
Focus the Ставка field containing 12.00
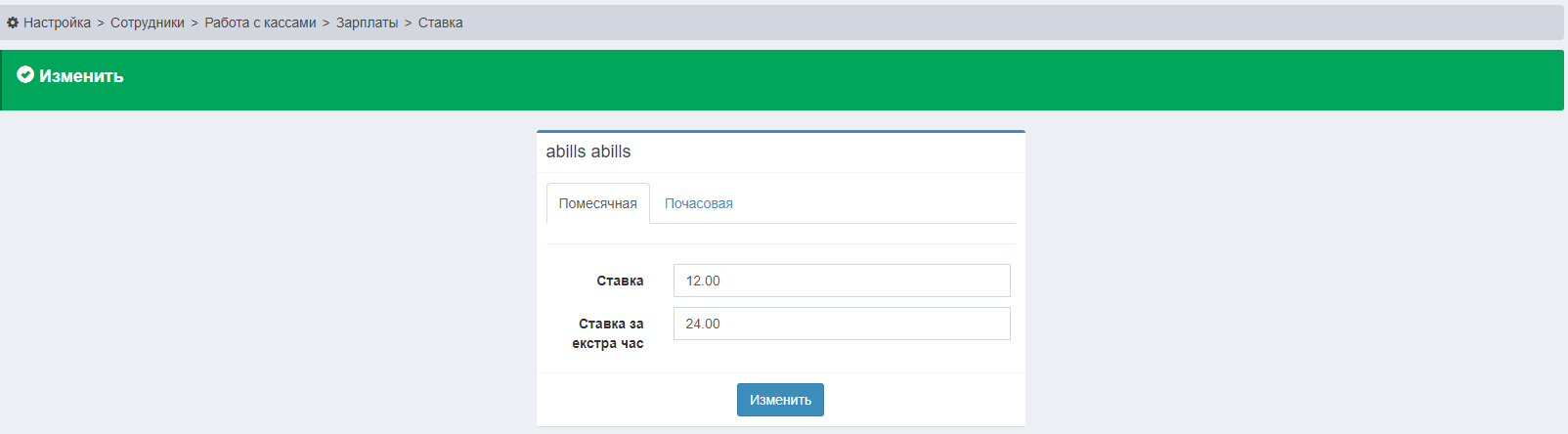pos(841,281)
